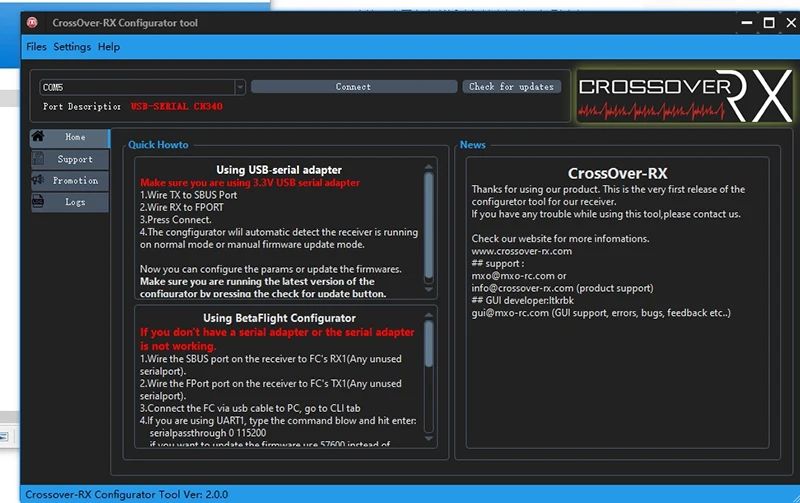Open the Help menu

[x=109, y=47]
